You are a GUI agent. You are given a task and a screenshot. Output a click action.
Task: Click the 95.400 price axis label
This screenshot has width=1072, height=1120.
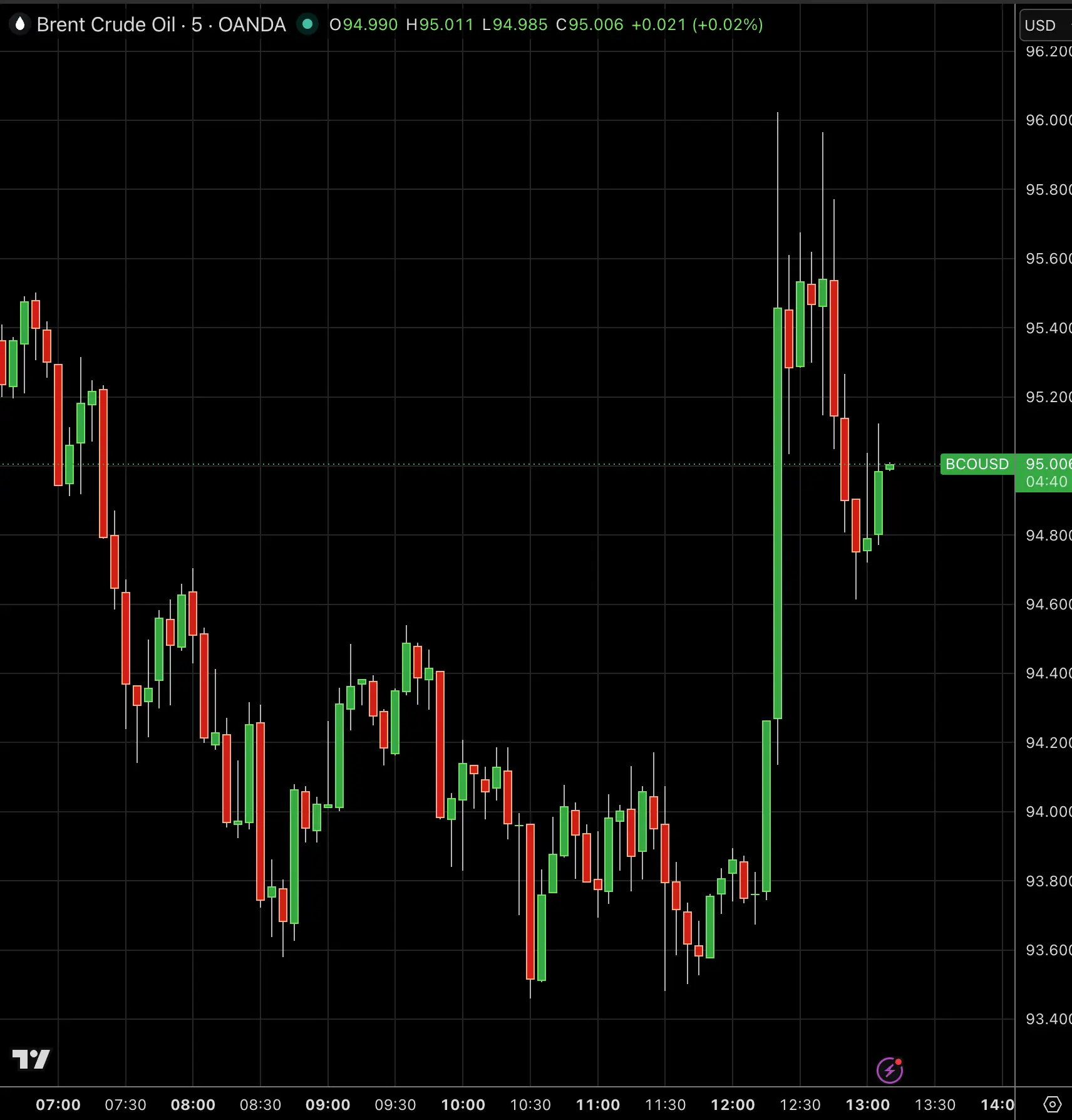(x=1048, y=328)
